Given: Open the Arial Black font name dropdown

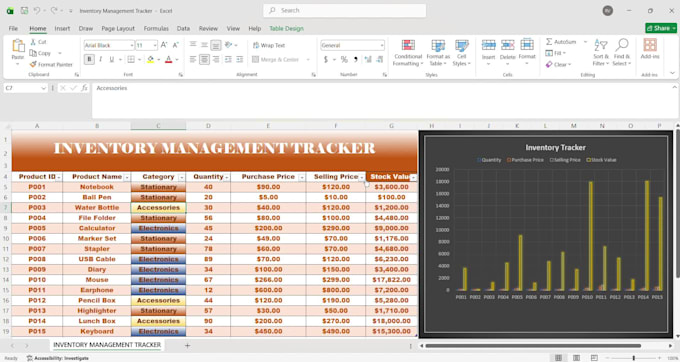Looking at the screenshot, I should tap(131, 45).
